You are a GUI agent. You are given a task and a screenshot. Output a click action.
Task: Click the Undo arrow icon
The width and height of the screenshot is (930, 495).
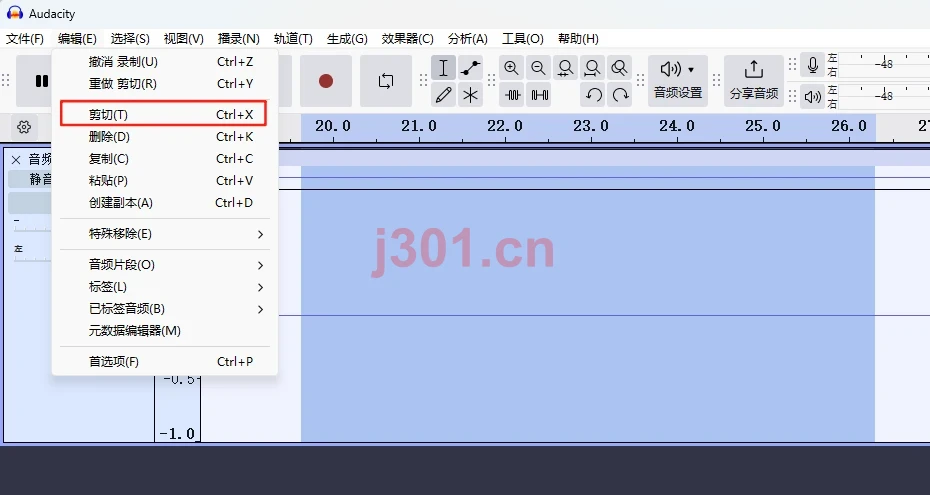pos(593,95)
